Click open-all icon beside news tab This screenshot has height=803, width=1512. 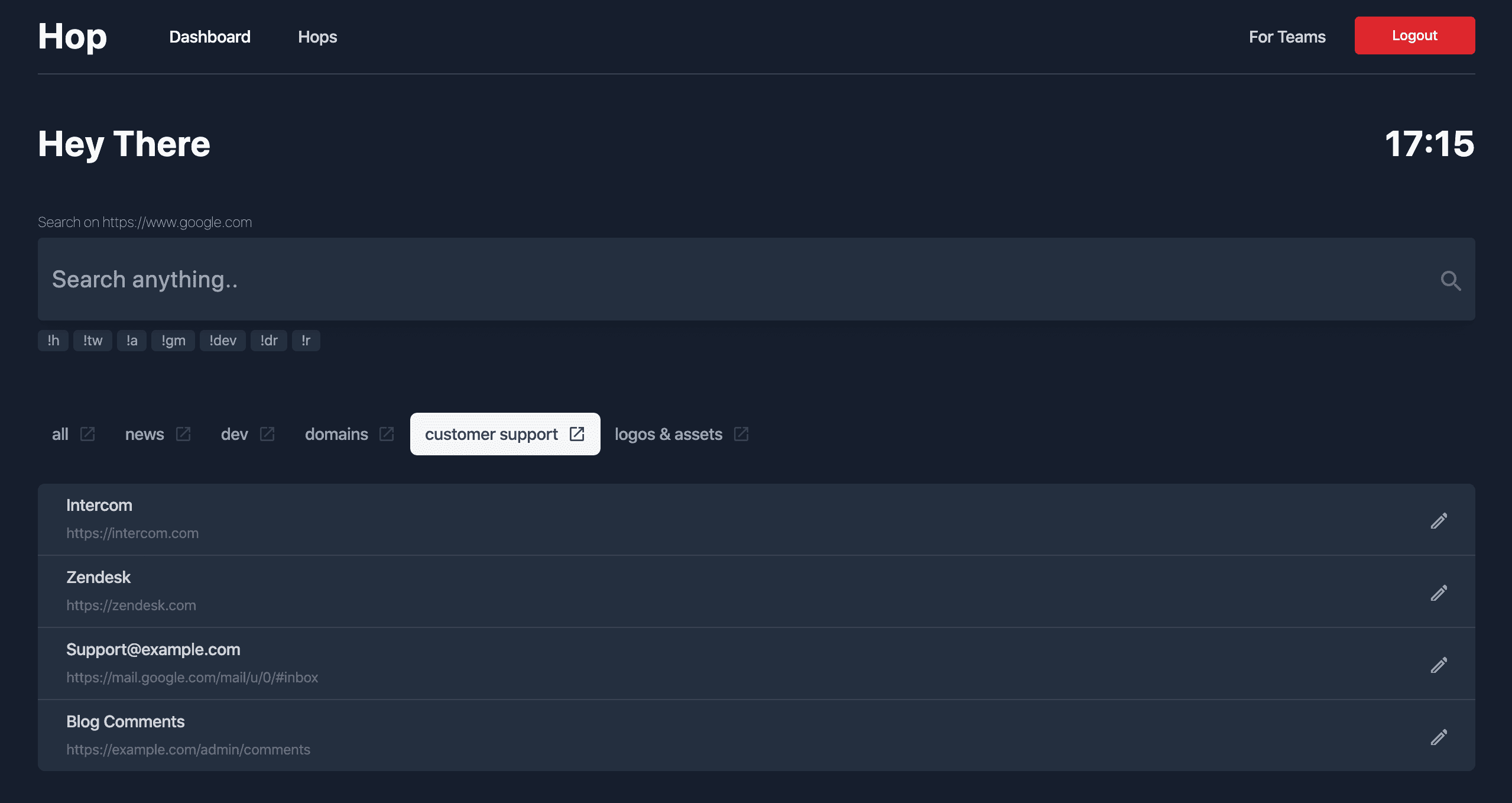[183, 434]
